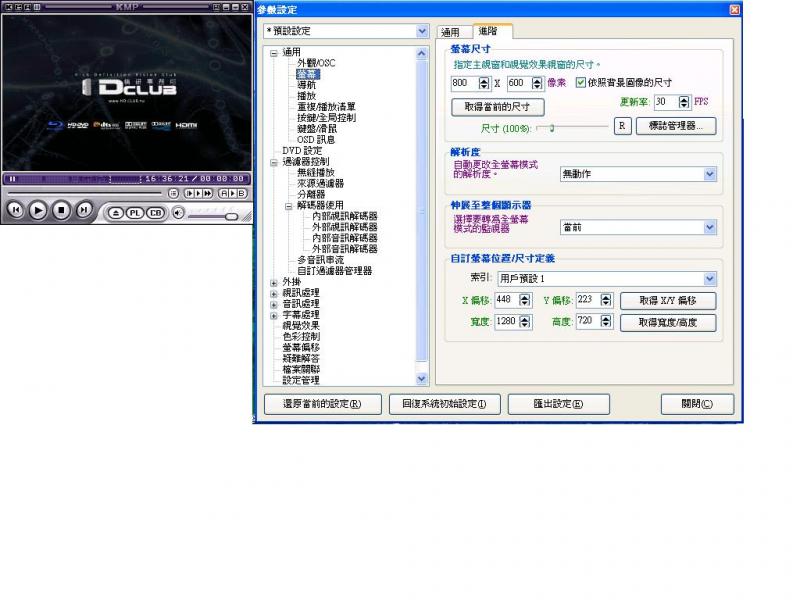Image resolution: width=800 pixels, height=600 pixels.
Task: Select 內部視訊解碼器 in the tree
Action: tap(344, 216)
